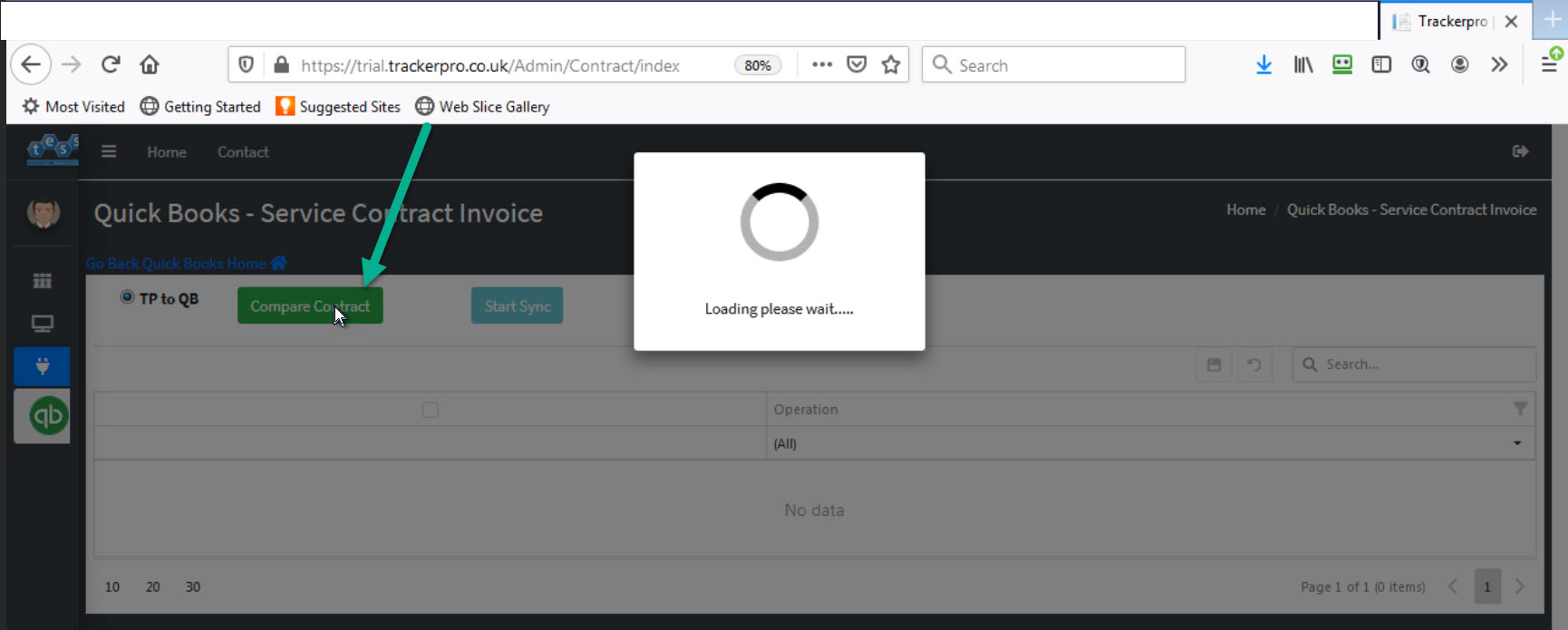Click Go Back Quick Books Home link
Viewport: 1568px width, 630px height.
coord(186,264)
